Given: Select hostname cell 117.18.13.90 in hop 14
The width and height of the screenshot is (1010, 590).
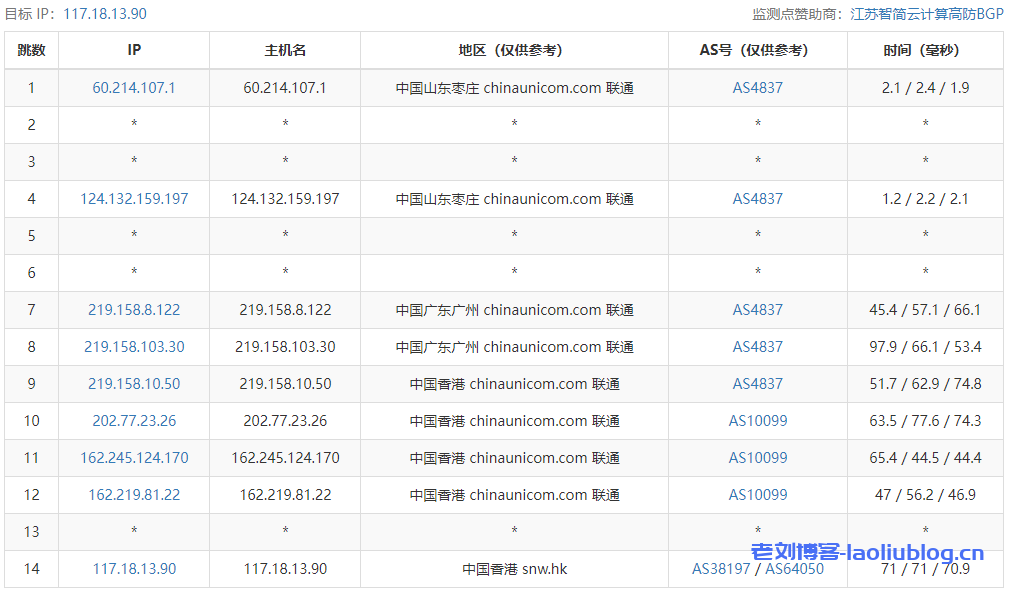Looking at the screenshot, I should pyautogui.click(x=285, y=569).
